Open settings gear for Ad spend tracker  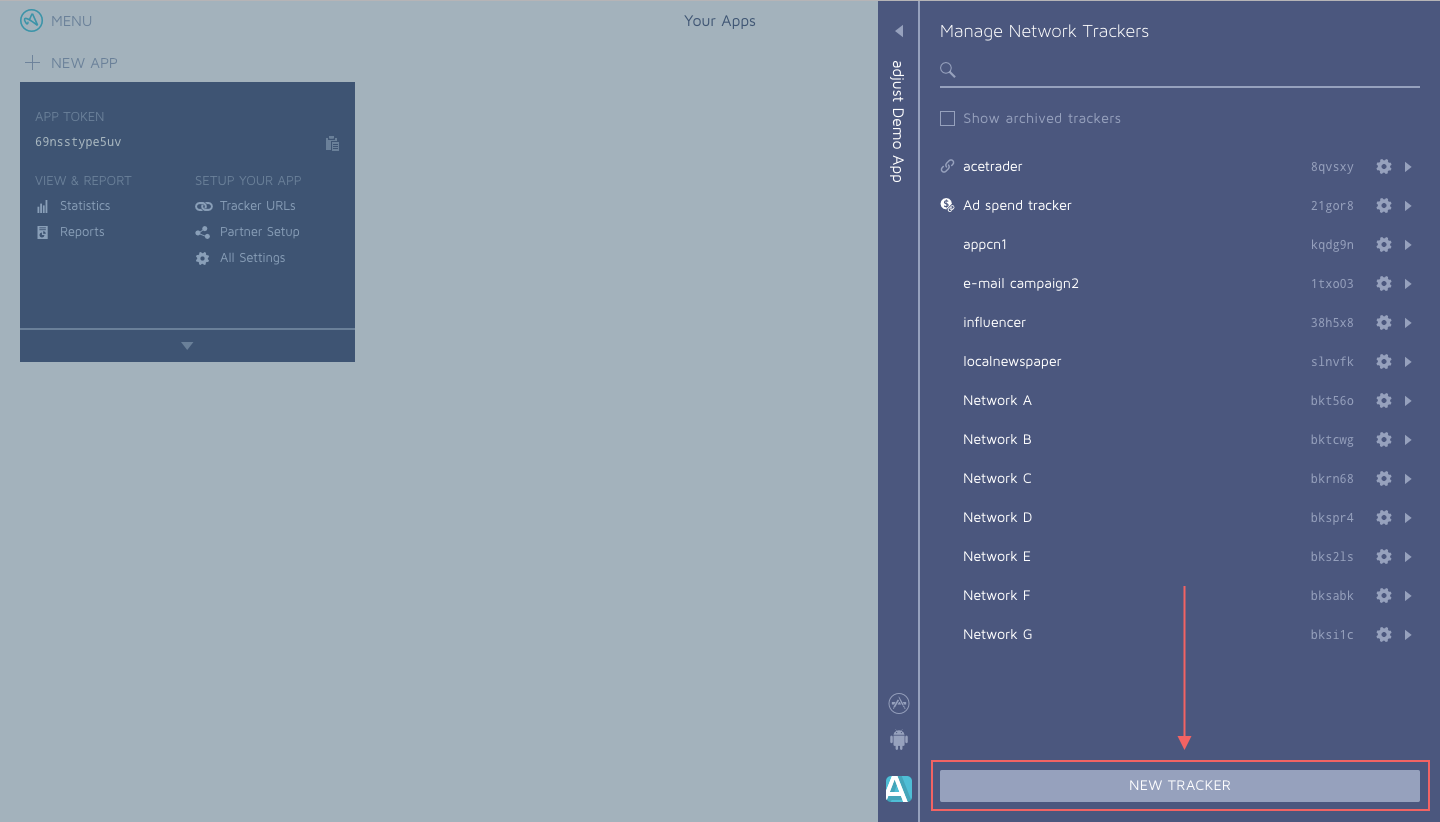pyautogui.click(x=1384, y=206)
